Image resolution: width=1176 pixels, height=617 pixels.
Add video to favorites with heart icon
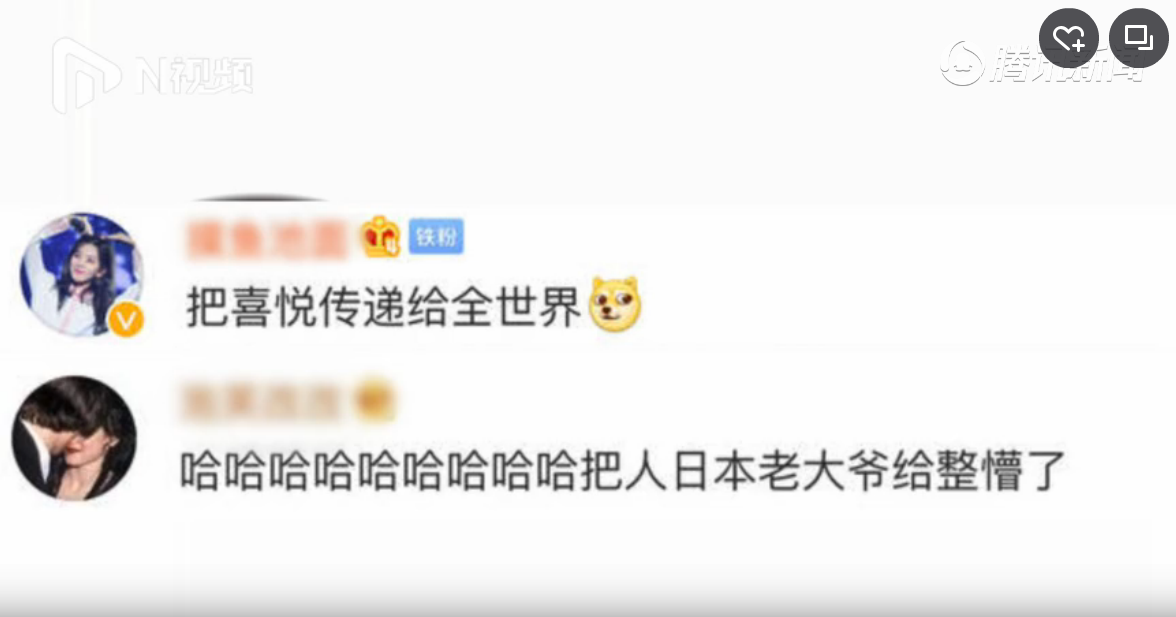pos(1069,38)
